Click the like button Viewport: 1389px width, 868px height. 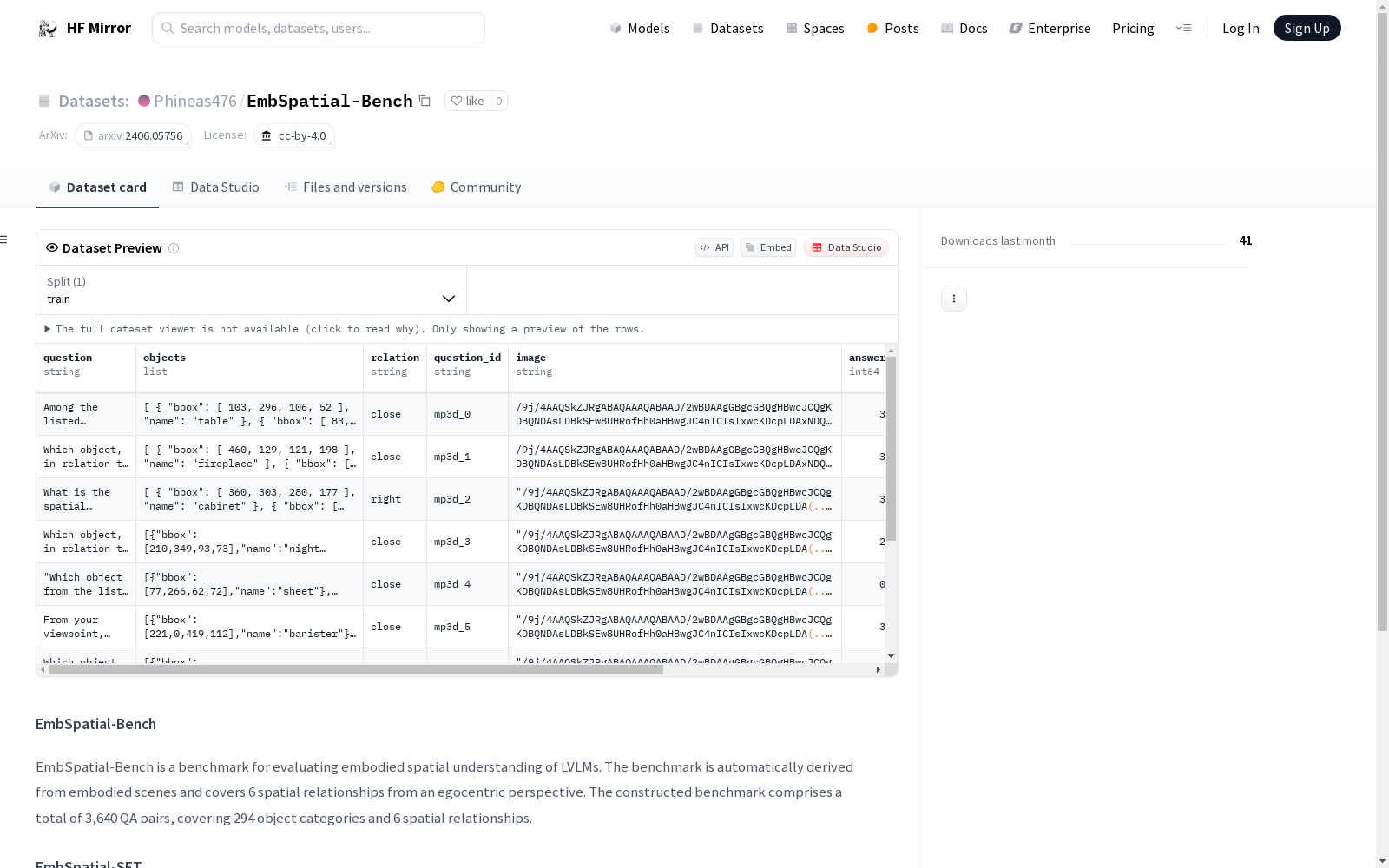tap(467, 101)
